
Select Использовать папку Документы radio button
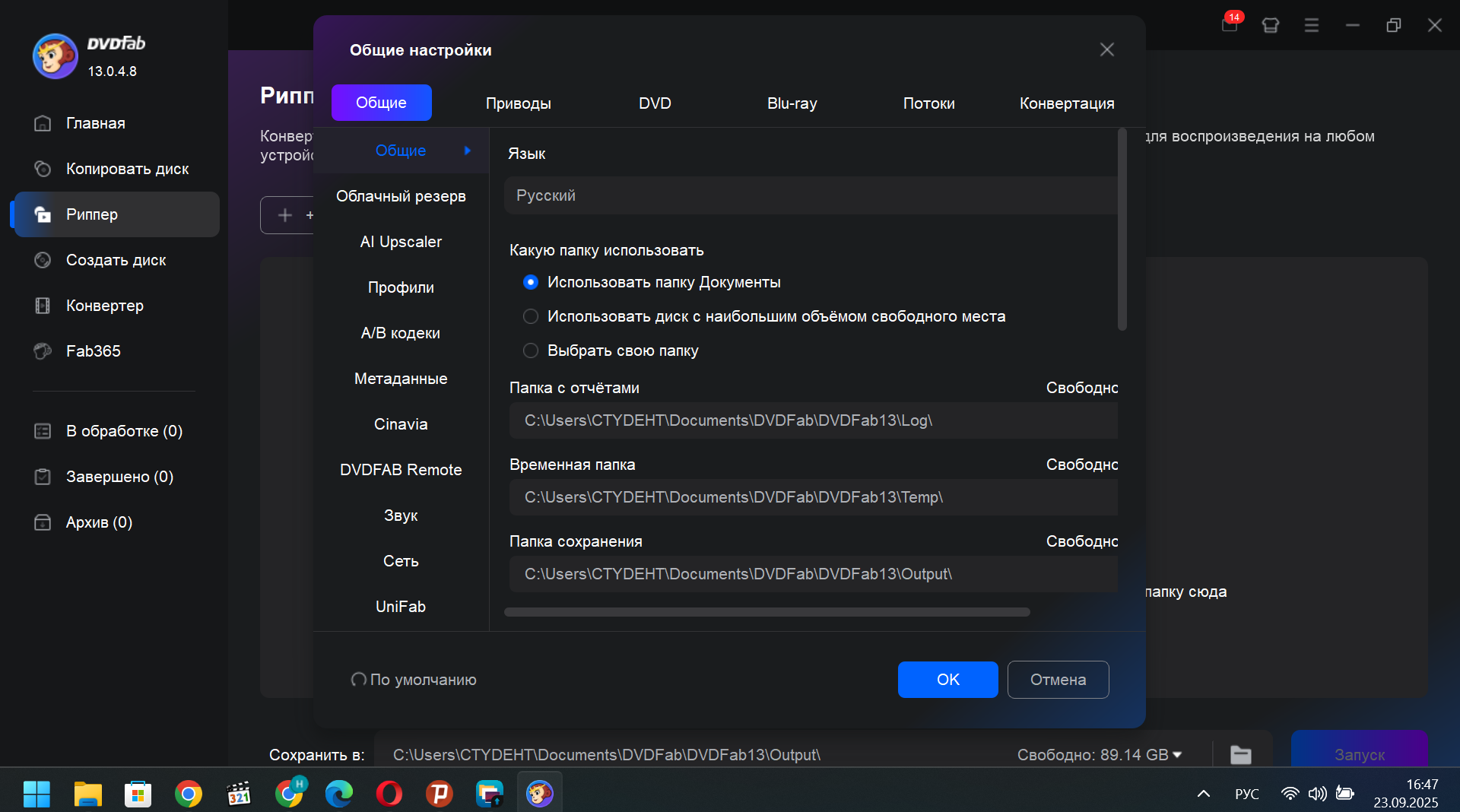531,282
